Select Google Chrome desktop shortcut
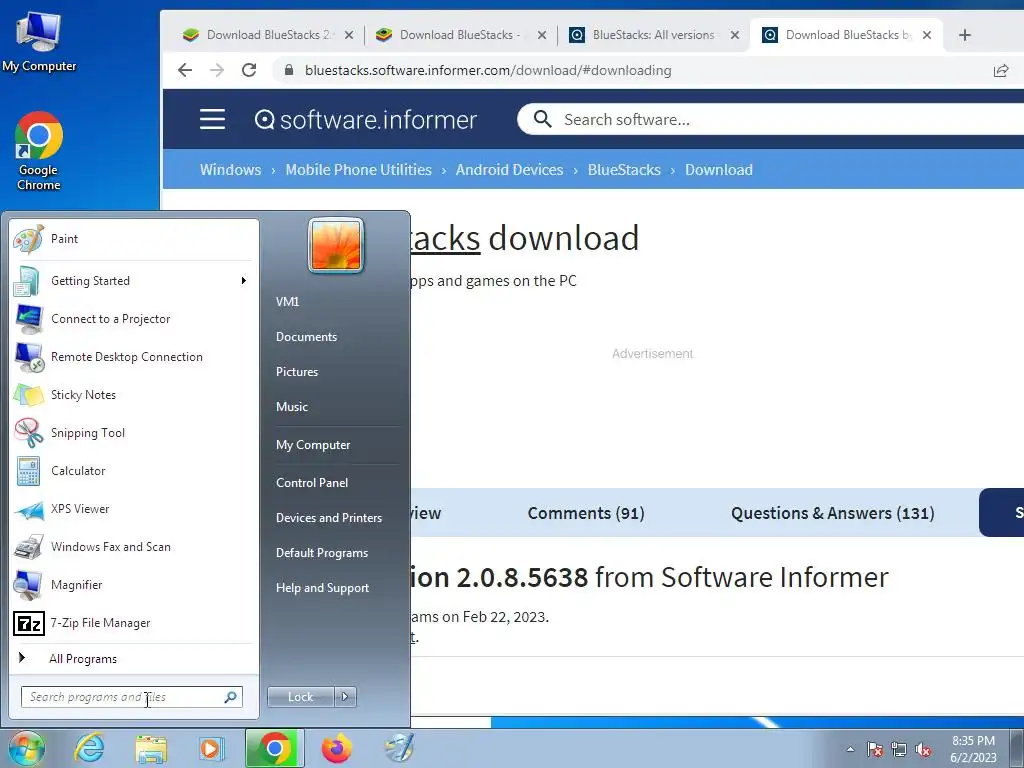 tap(39, 152)
